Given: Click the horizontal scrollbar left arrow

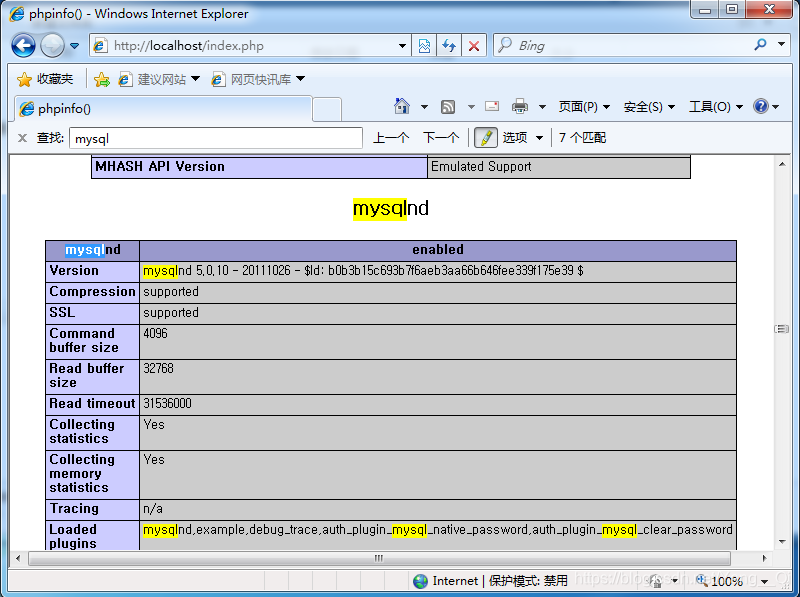Looking at the screenshot, I should click(18, 558).
